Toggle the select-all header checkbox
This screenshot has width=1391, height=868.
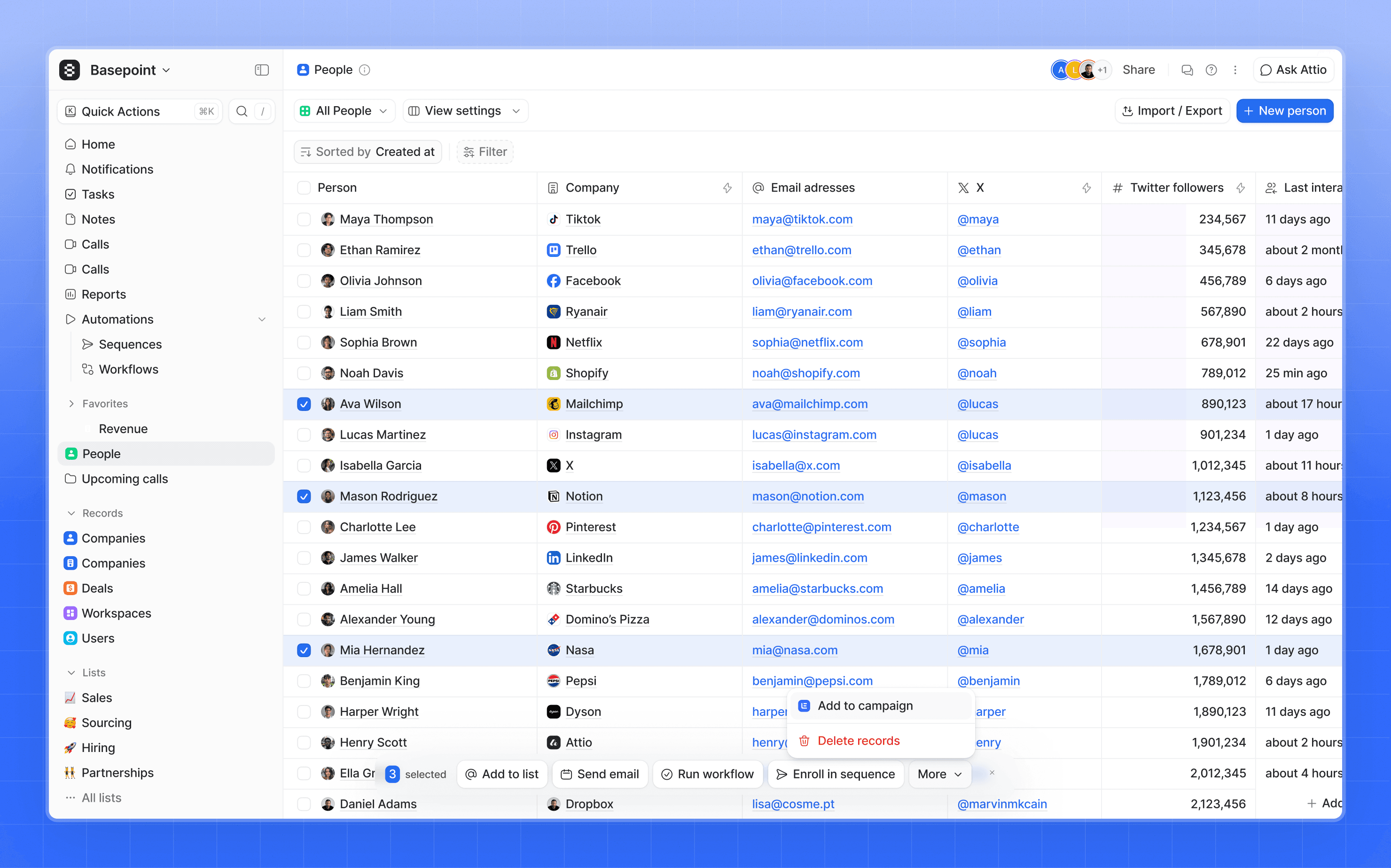pos(304,188)
